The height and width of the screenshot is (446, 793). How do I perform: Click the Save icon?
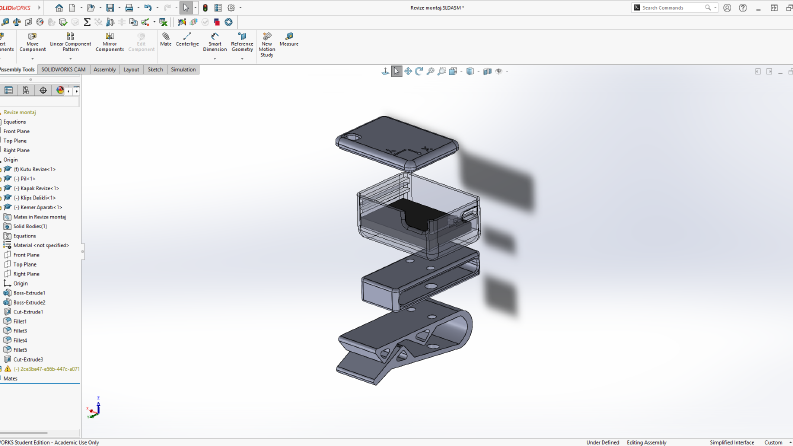[x=110, y=8]
